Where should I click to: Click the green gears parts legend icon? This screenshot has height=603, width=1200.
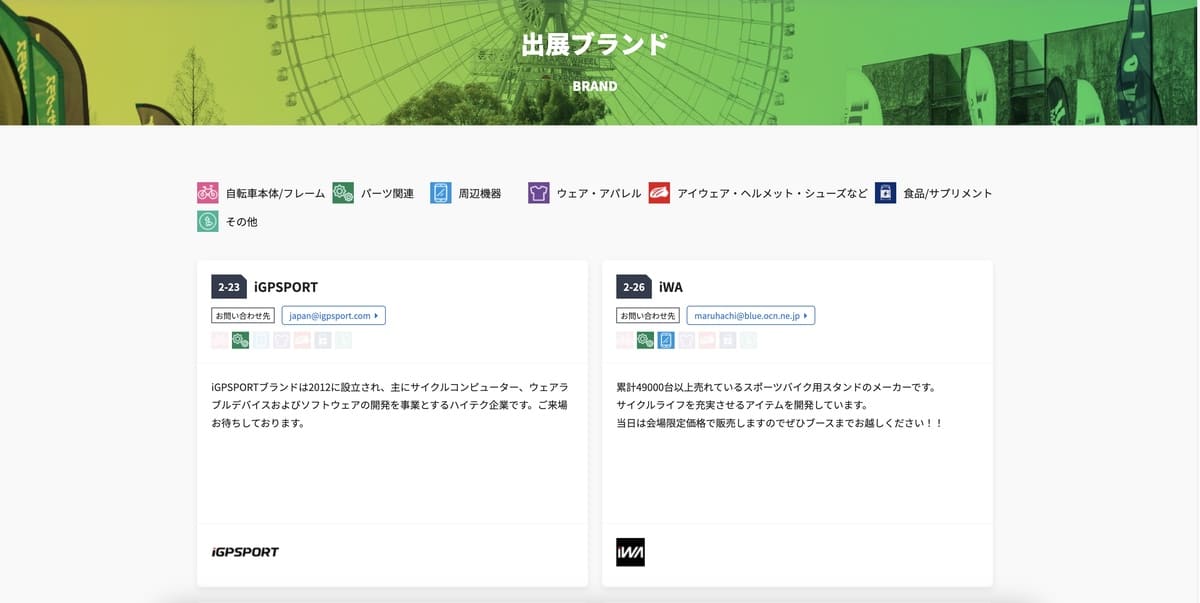tap(343, 193)
